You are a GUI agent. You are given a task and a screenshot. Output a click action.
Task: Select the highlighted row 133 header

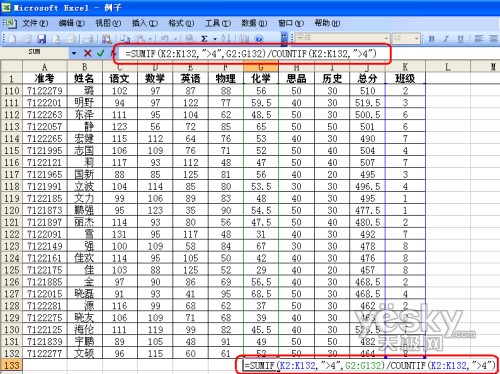(x=12, y=365)
